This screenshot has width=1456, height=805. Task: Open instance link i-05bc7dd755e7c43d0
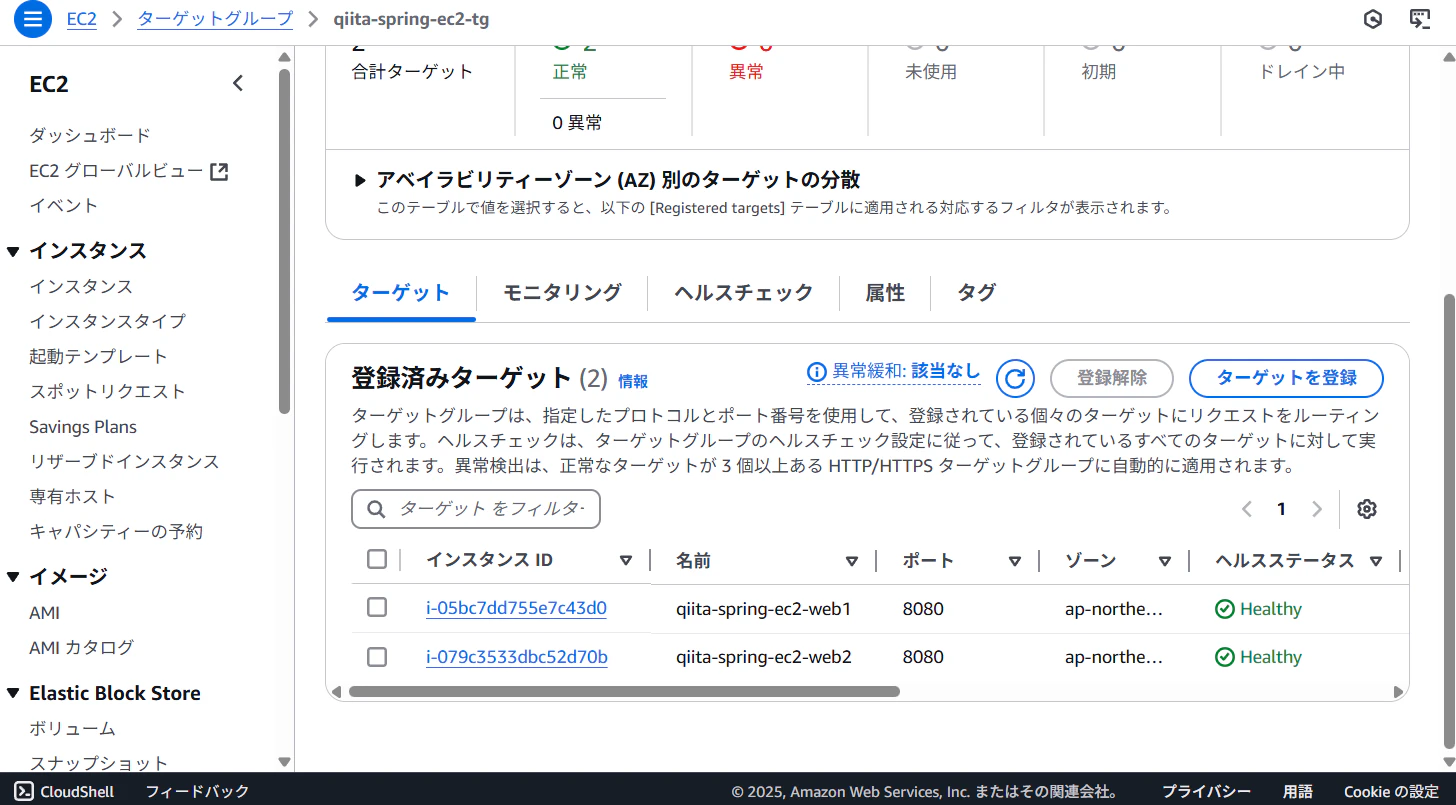click(x=516, y=608)
